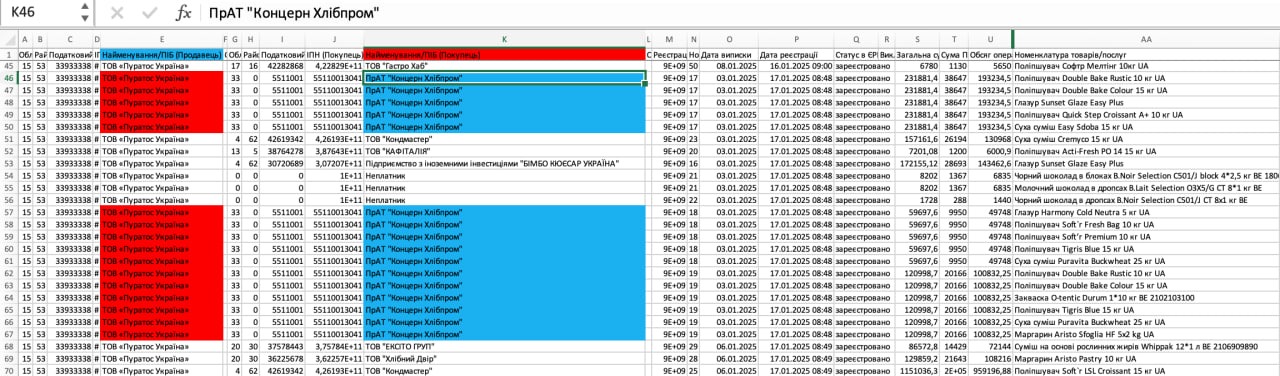This screenshot has height=376, width=1280.
Task: Click cell Поліпшувач Quick Step Croissant A+
Action: click(1146, 114)
